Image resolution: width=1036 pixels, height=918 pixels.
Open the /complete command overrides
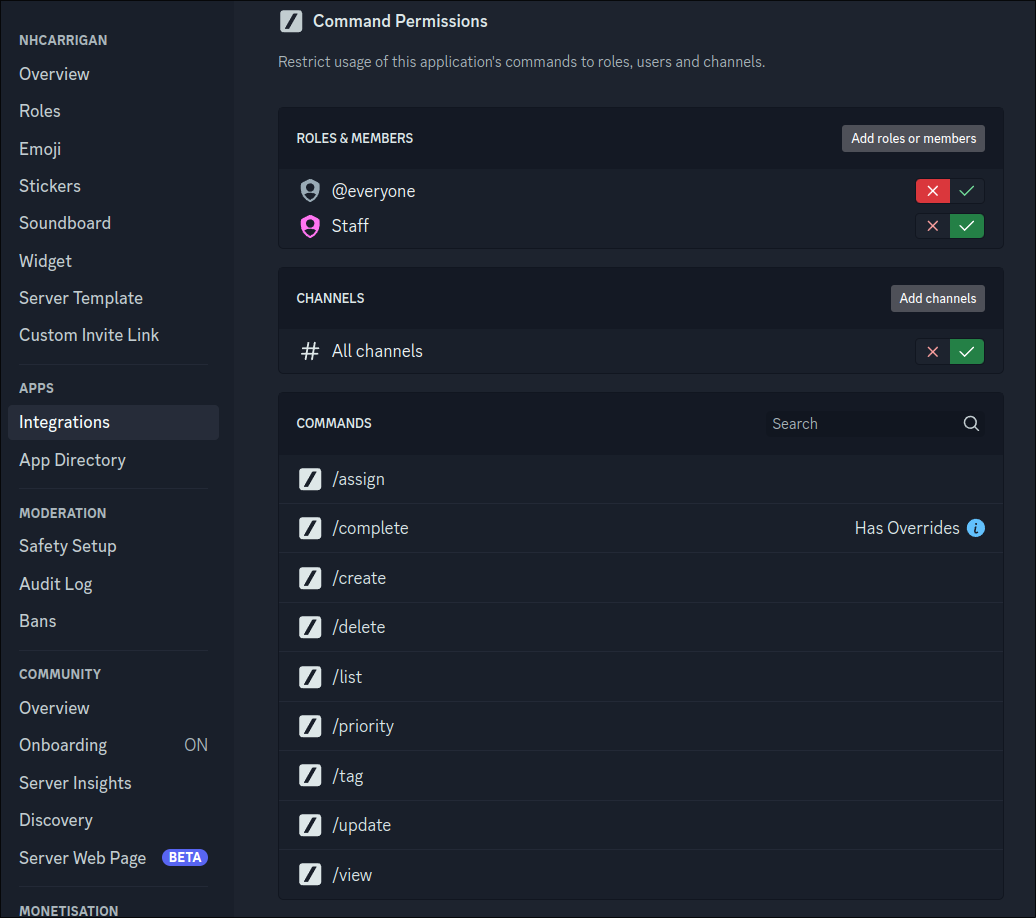click(640, 528)
